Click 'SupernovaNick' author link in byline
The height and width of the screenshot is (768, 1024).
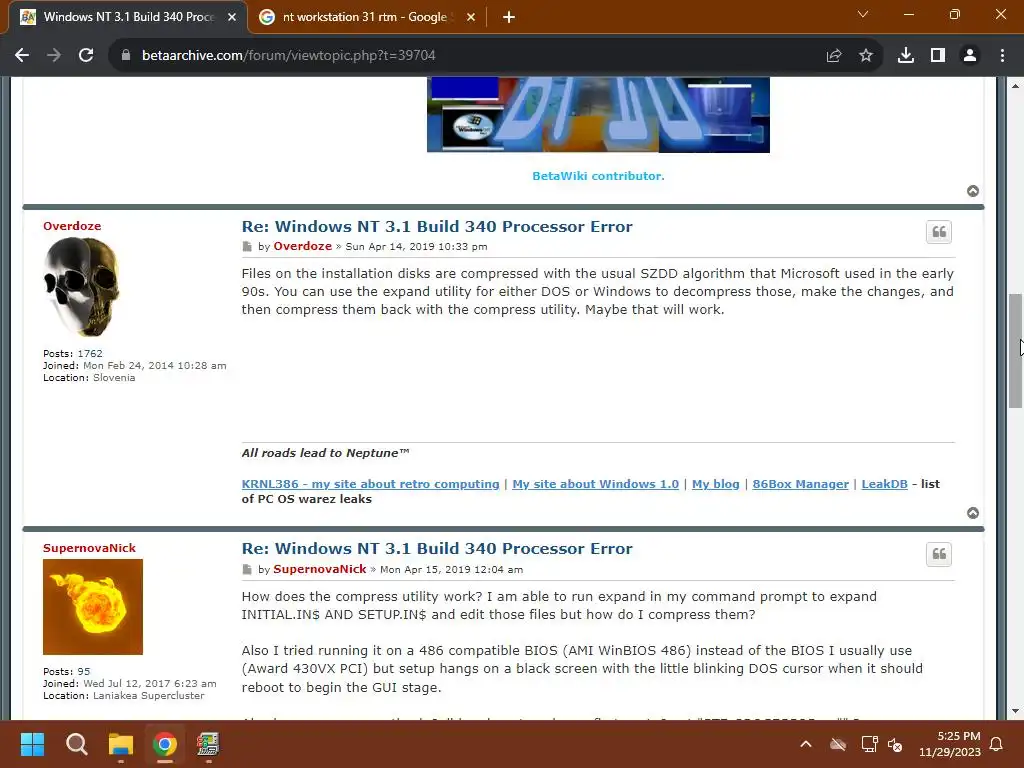click(320, 569)
